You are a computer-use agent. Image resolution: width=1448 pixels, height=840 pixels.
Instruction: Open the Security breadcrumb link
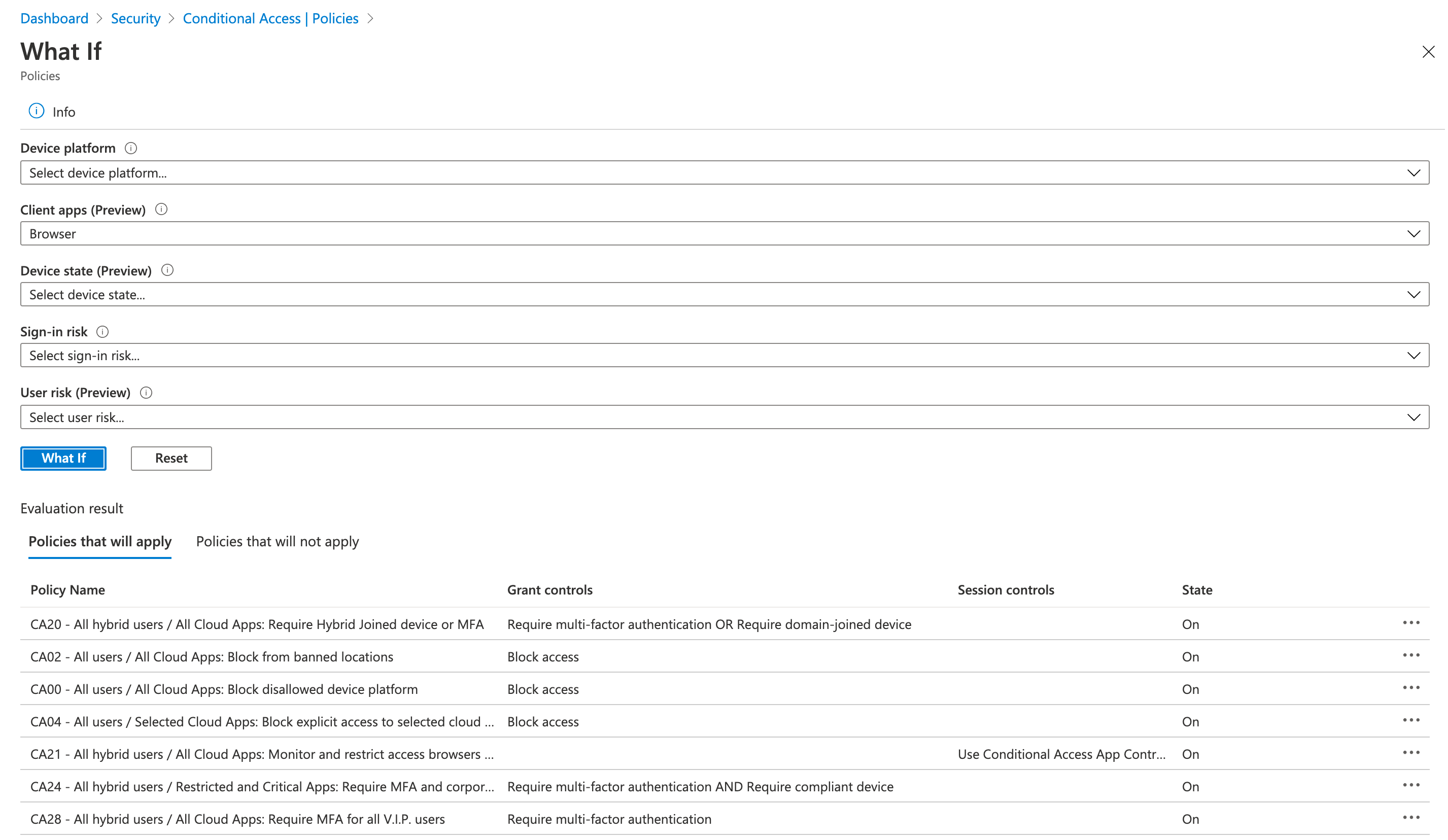135,18
